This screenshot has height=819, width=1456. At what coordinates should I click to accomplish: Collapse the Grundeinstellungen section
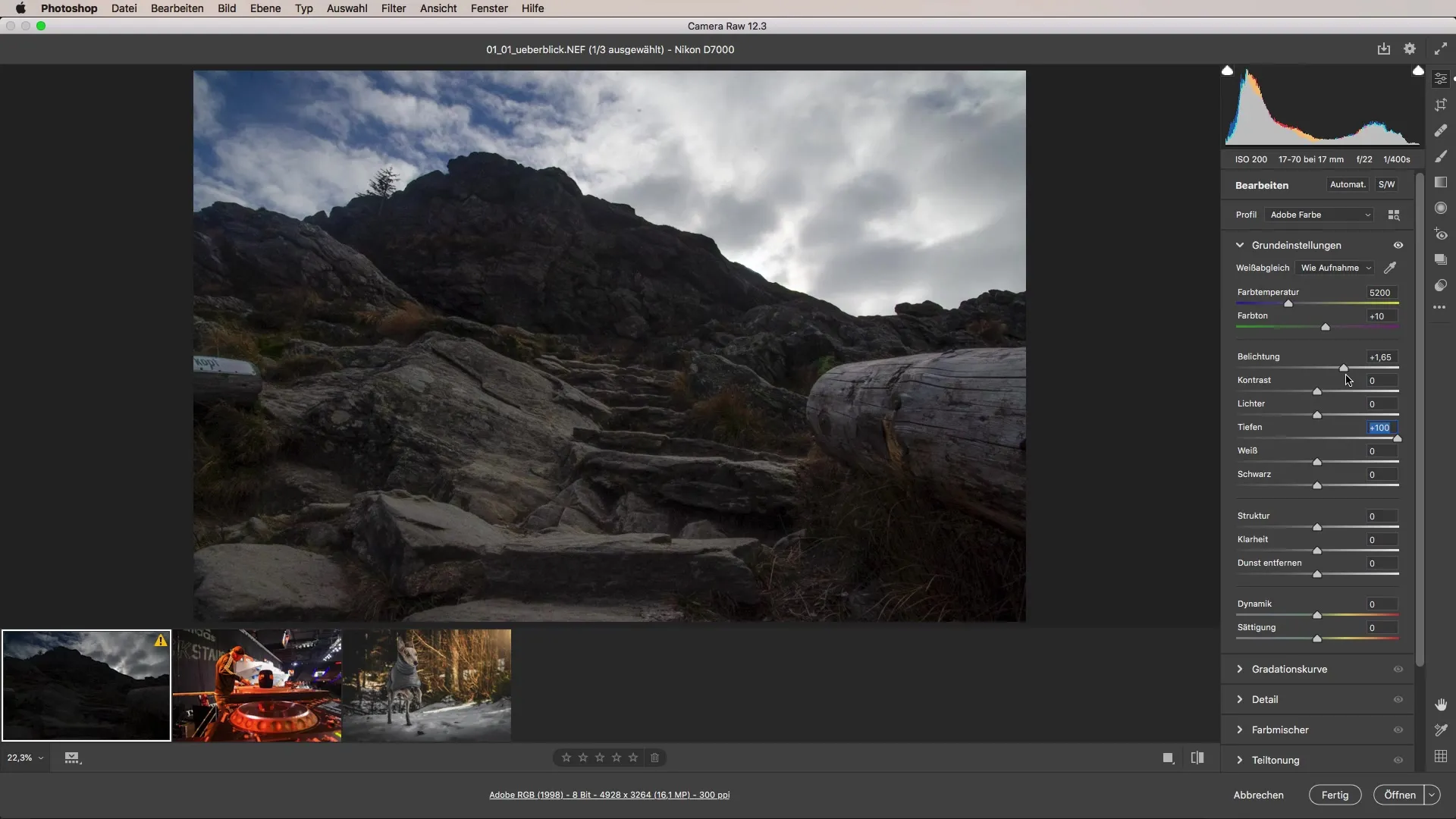tap(1240, 246)
